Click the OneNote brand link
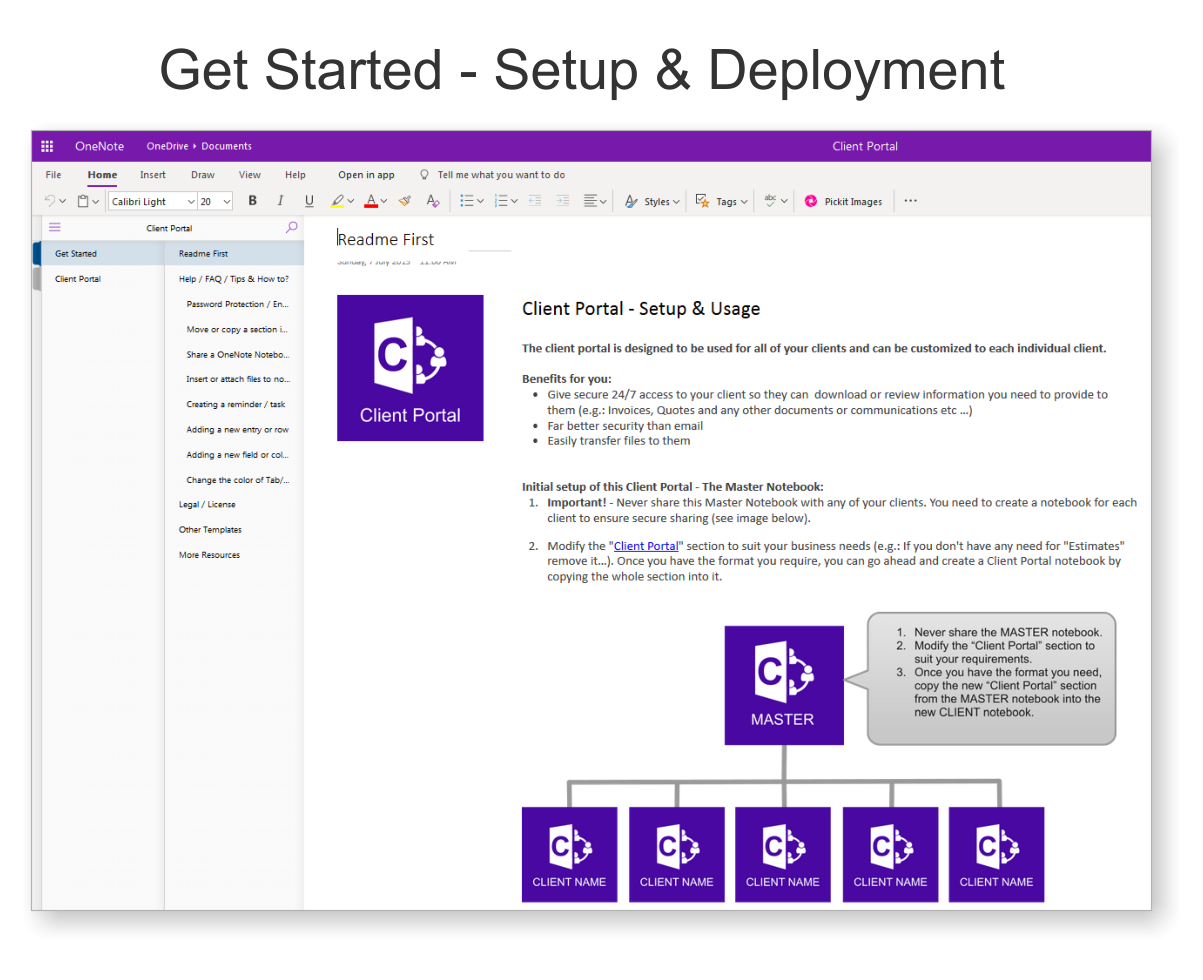Viewport: 1203px width, 980px height. (99, 146)
